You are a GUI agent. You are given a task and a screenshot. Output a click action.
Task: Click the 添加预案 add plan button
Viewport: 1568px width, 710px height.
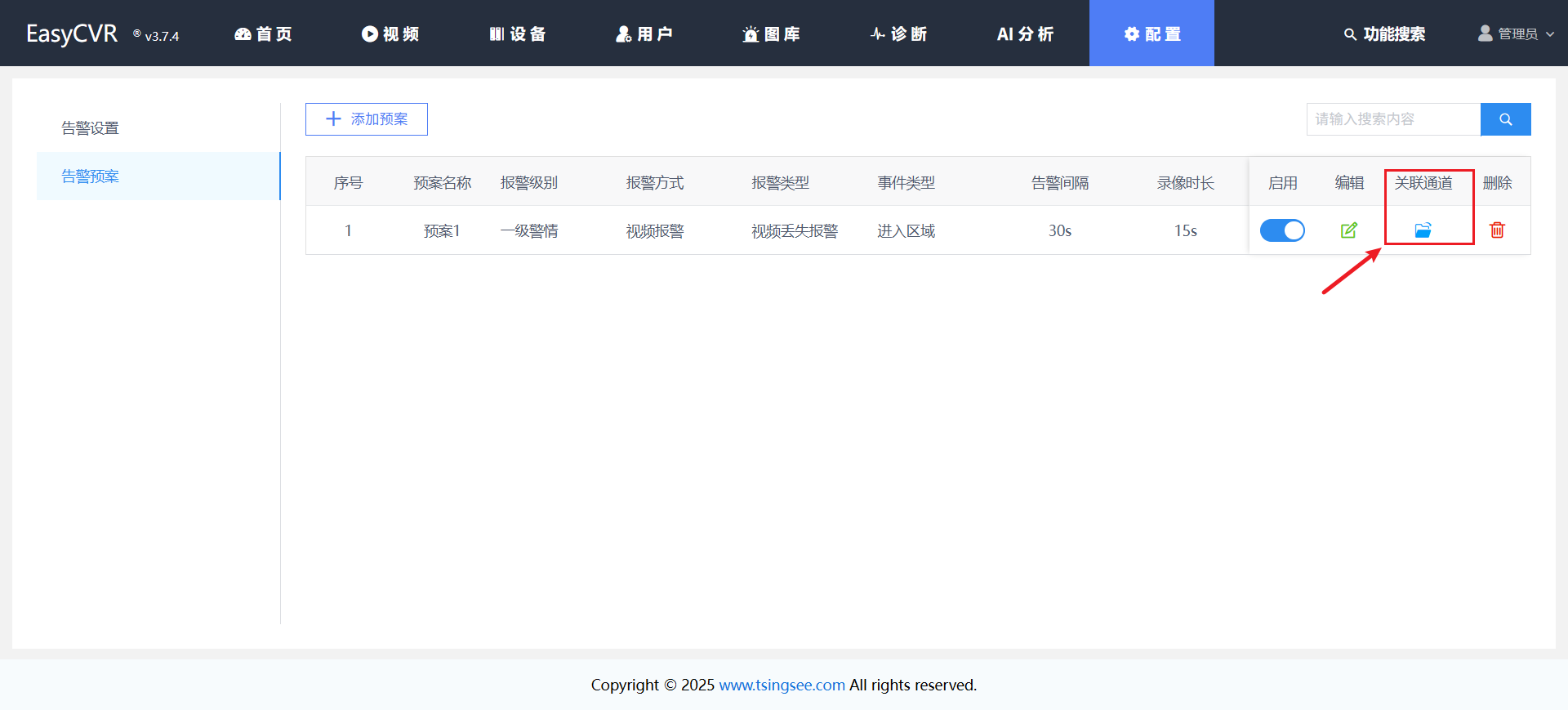367,119
